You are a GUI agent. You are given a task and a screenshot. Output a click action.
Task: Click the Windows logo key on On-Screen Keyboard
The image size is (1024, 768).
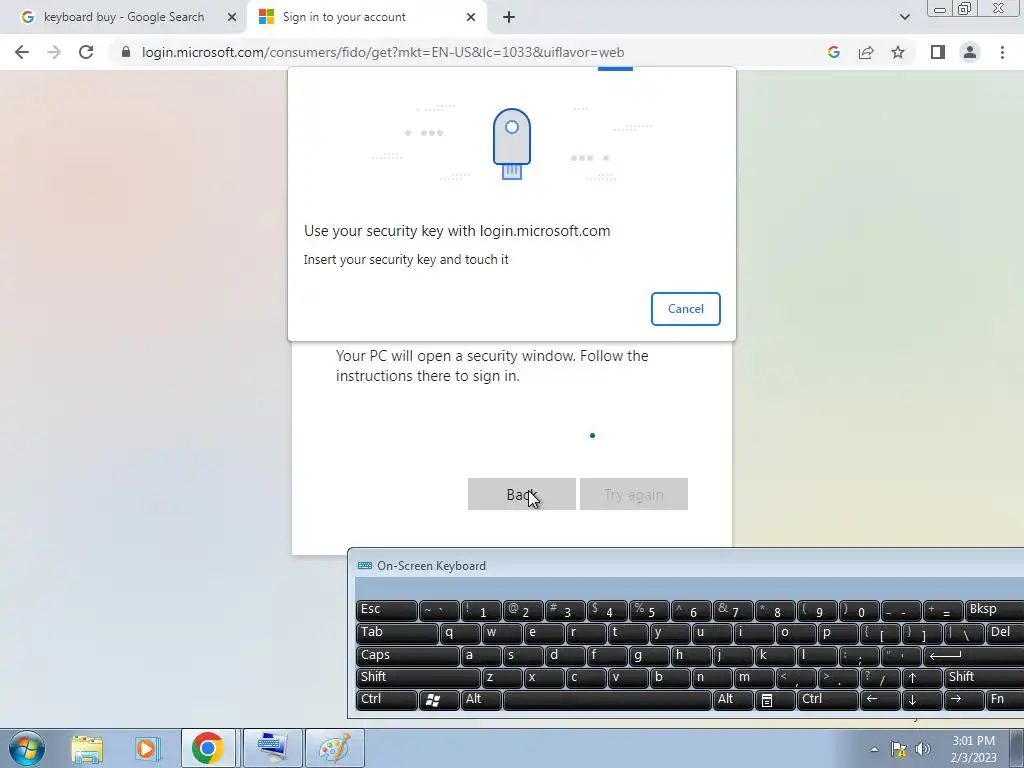439,700
